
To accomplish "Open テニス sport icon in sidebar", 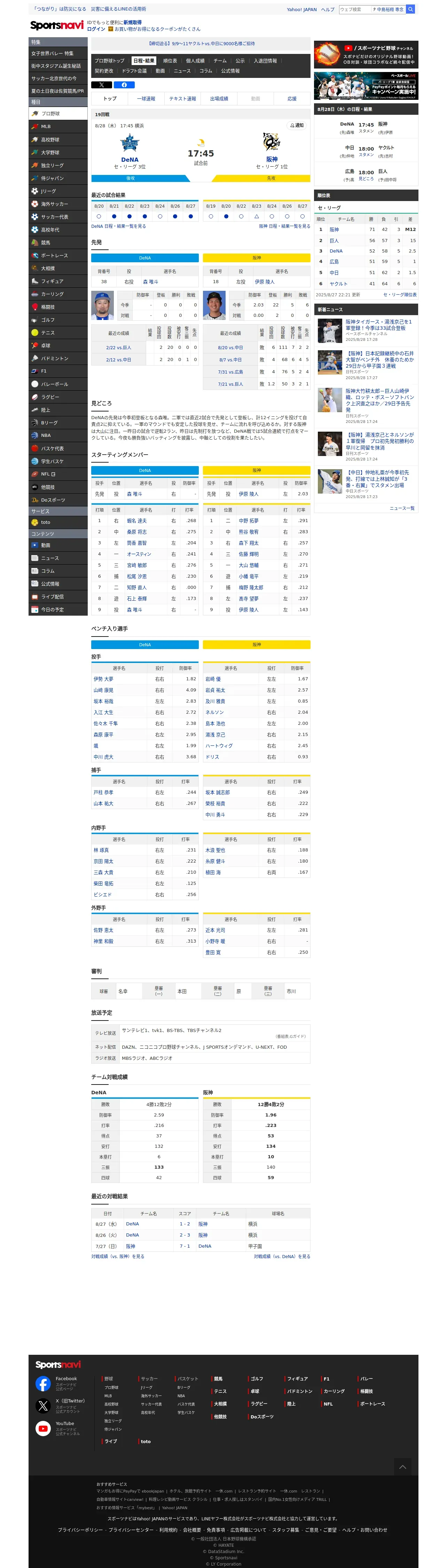I will tap(35, 333).
